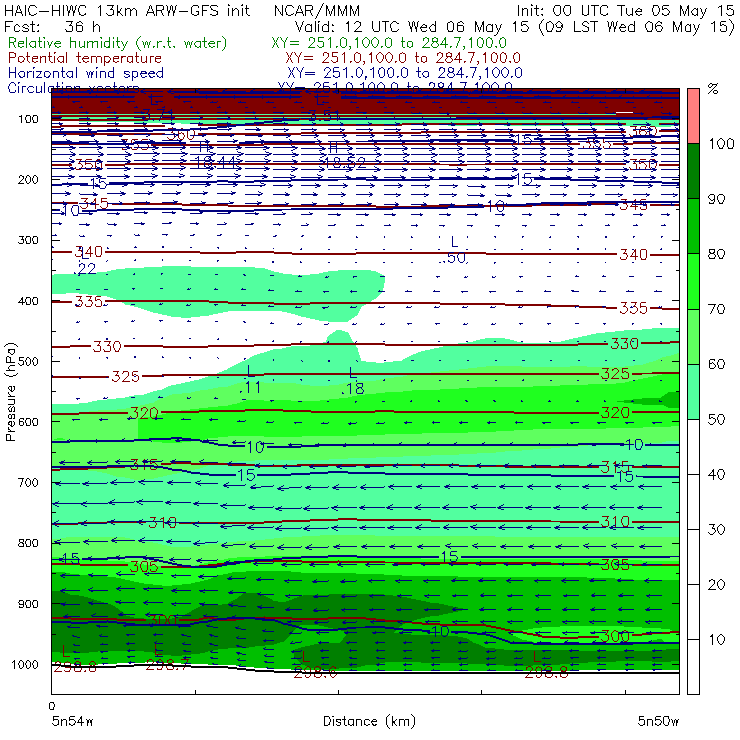Click the '%' unit label above the colorbar
Screen dimensions: 740x740
[713, 89]
